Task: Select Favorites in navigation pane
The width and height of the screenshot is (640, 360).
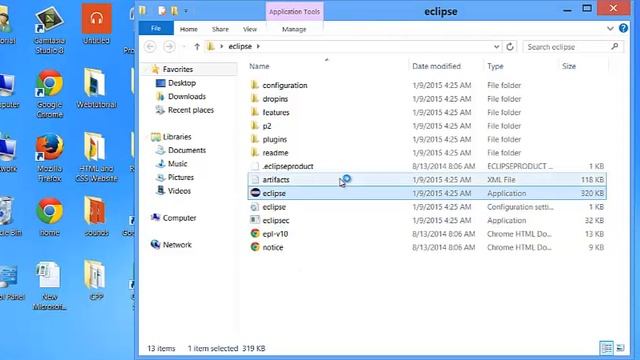Action: pyautogui.click(x=178, y=69)
